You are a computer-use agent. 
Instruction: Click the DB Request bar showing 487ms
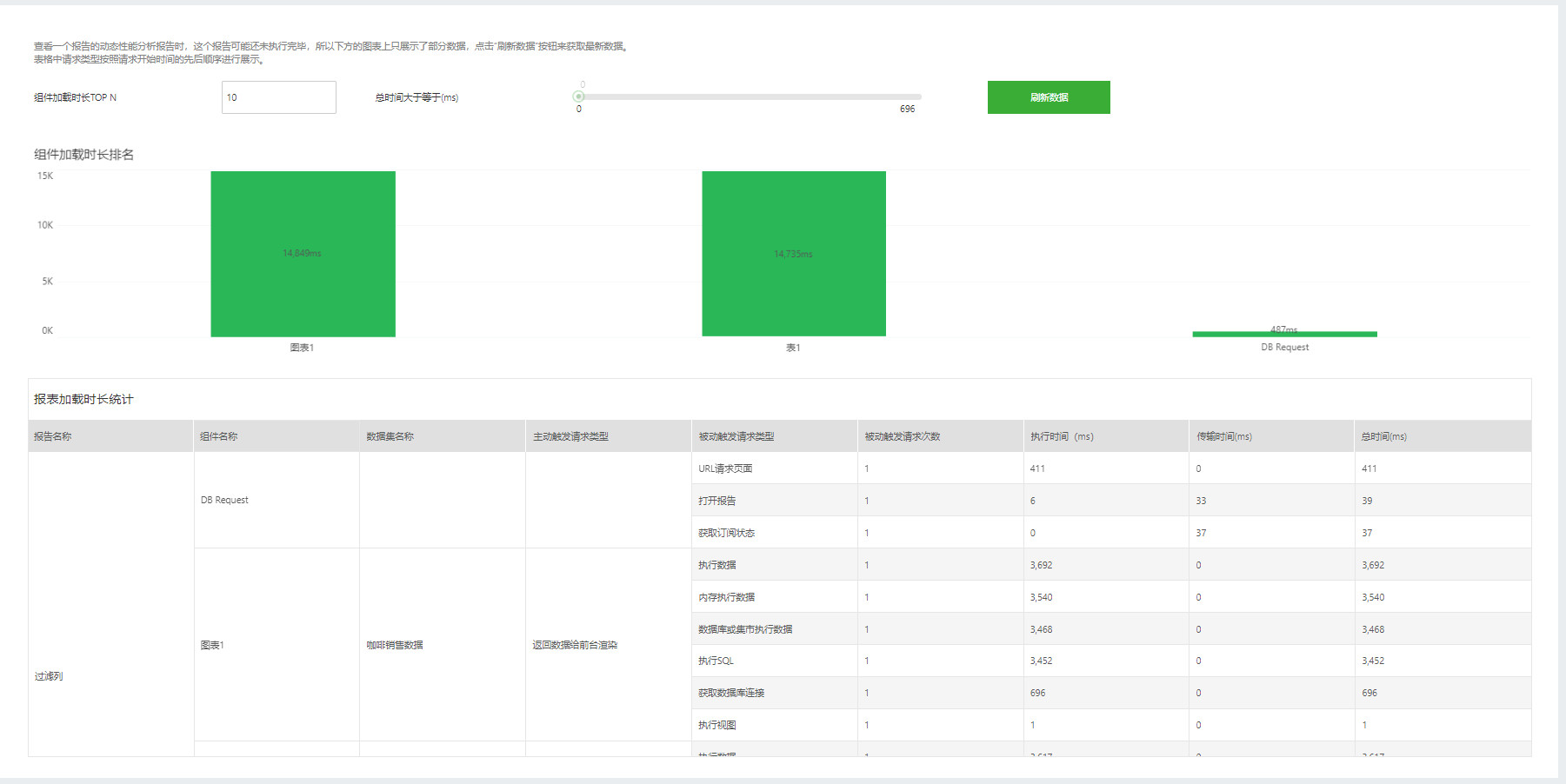[1283, 332]
